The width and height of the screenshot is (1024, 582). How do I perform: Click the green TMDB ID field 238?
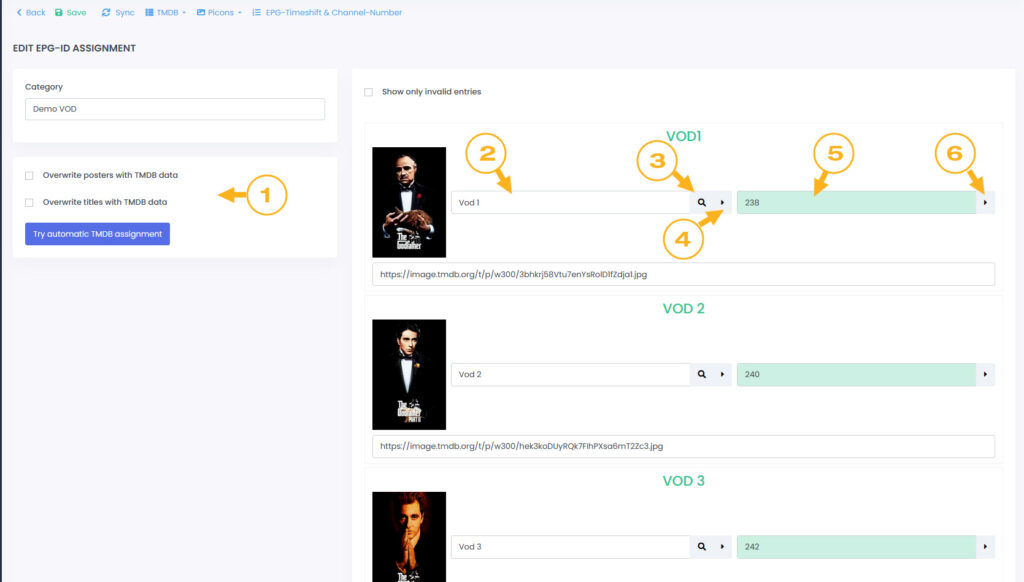[856, 203]
